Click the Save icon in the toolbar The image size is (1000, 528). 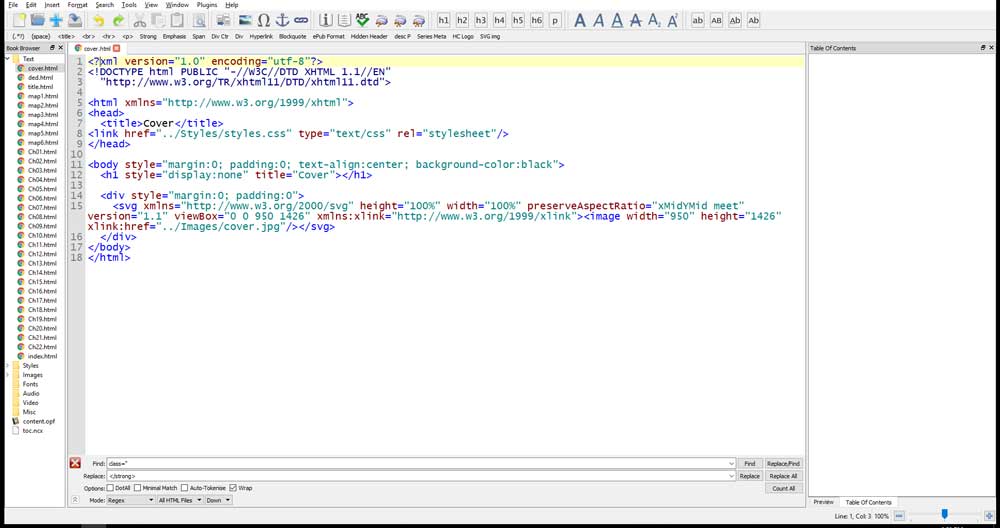(74, 20)
